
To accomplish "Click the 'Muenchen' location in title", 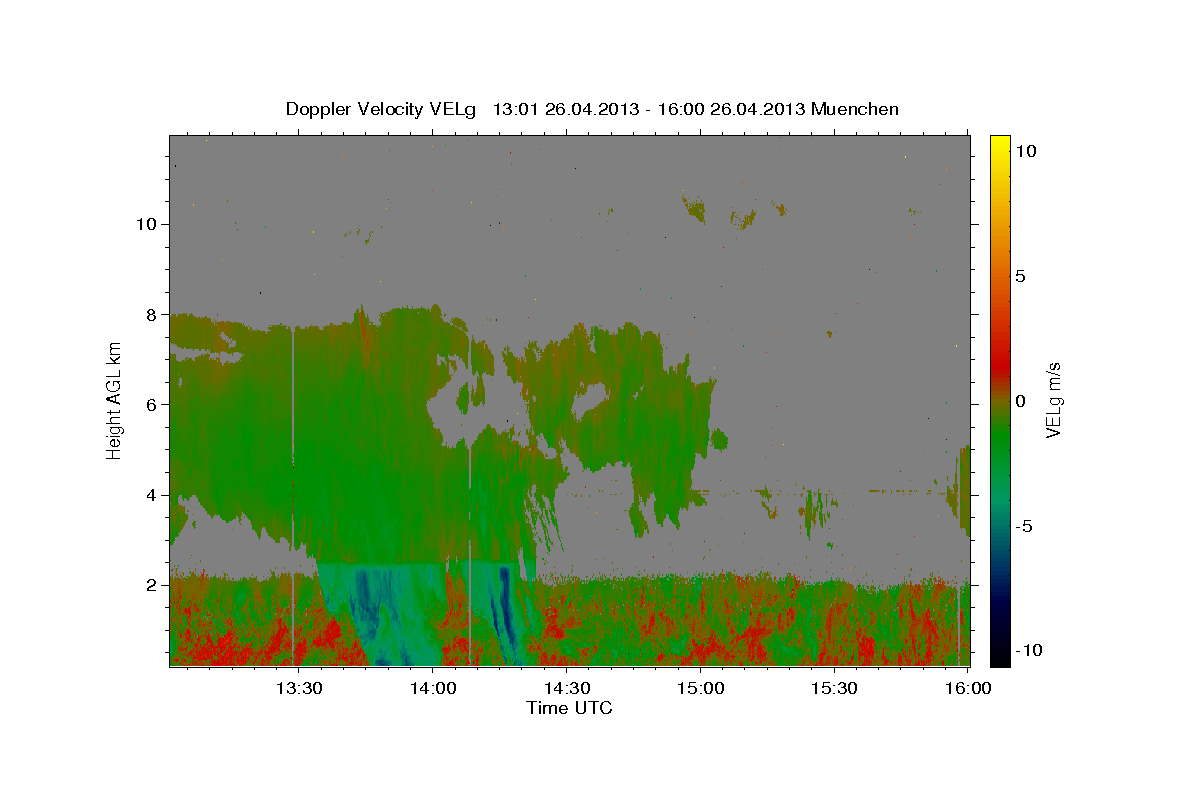I will click(x=855, y=109).
